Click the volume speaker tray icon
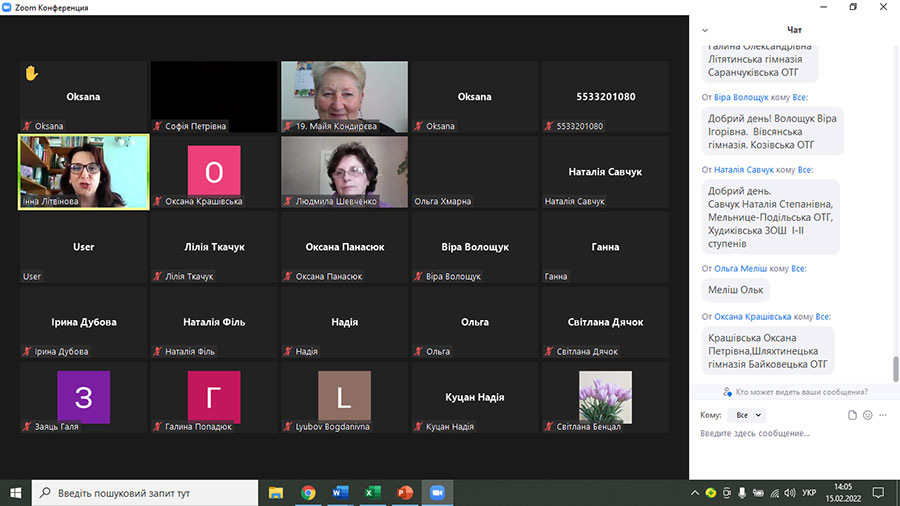This screenshot has height=506, width=900. click(x=790, y=493)
